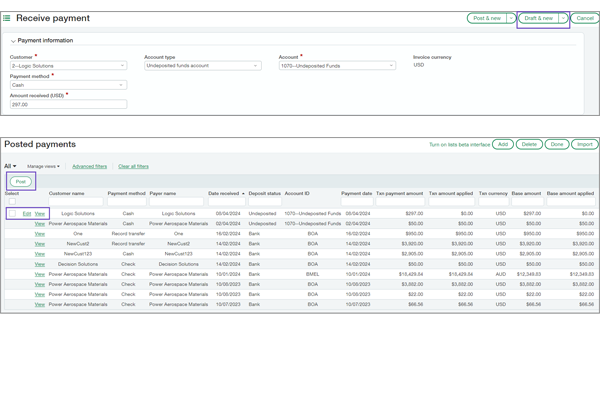The height and width of the screenshot is (400, 600).
Task: Expand the Account type dropdown
Action: (256, 66)
